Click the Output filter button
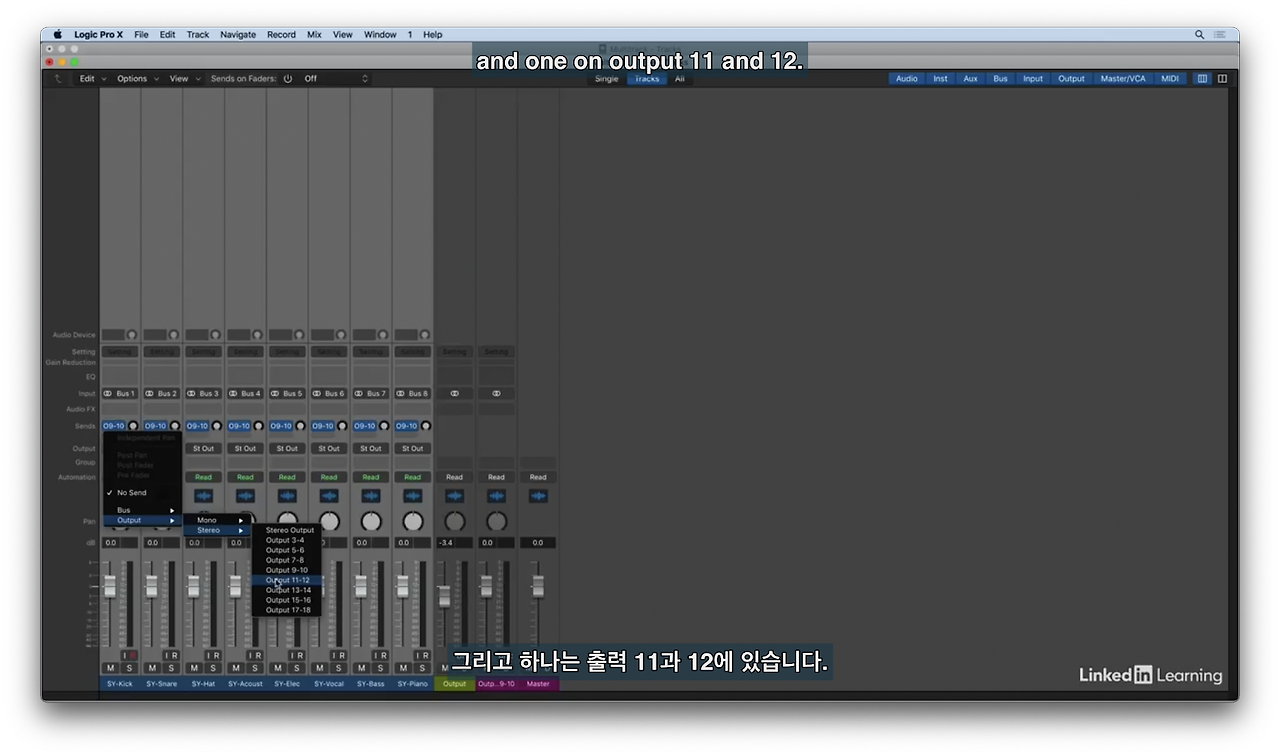This screenshot has width=1280, height=756. coord(1071,79)
